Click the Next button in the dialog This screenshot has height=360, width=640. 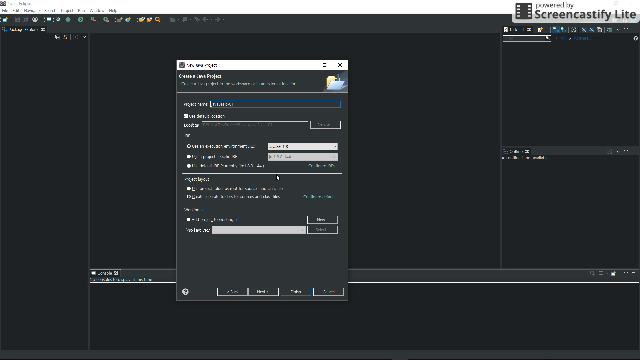[x=263, y=291]
